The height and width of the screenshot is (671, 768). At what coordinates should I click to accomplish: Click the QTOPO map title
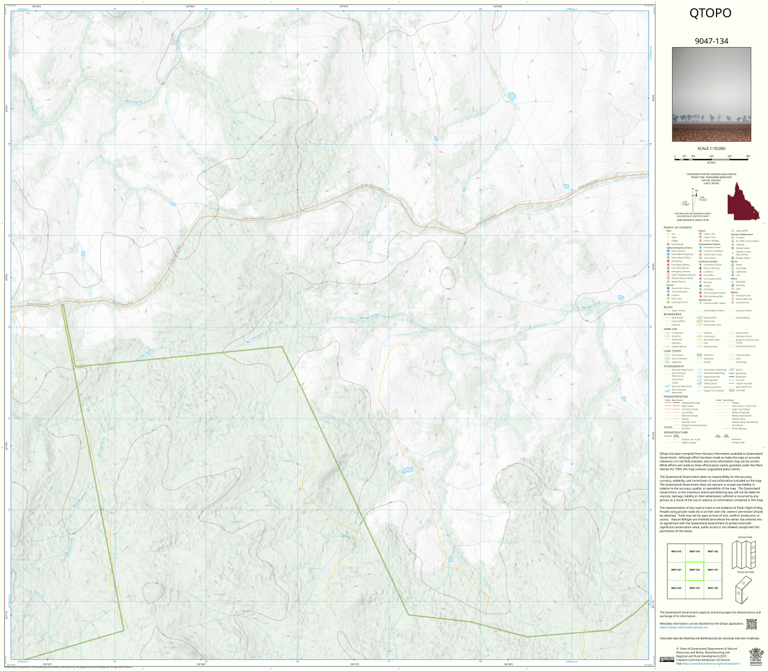(710, 13)
